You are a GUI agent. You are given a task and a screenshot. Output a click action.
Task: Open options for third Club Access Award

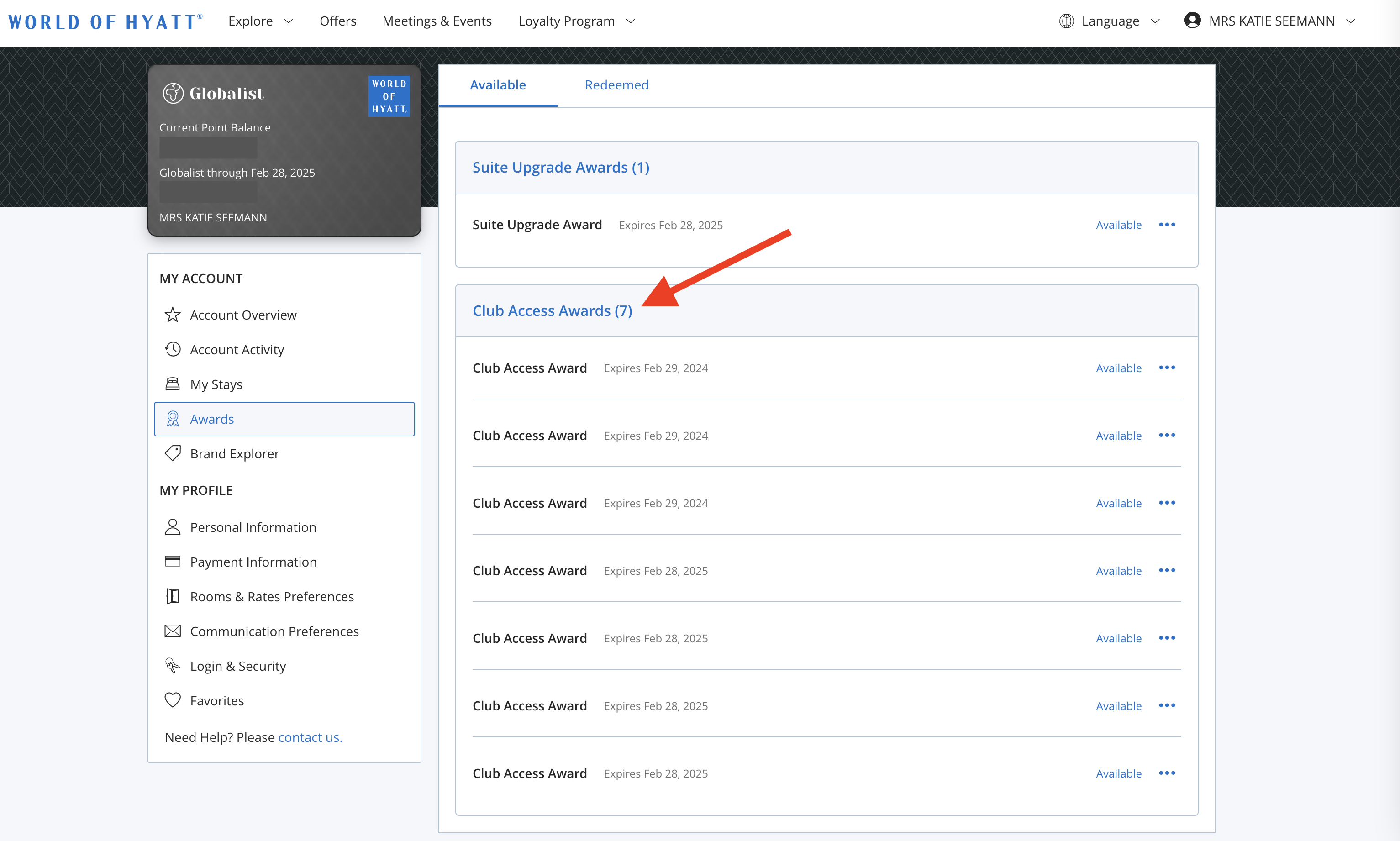tap(1167, 503)
